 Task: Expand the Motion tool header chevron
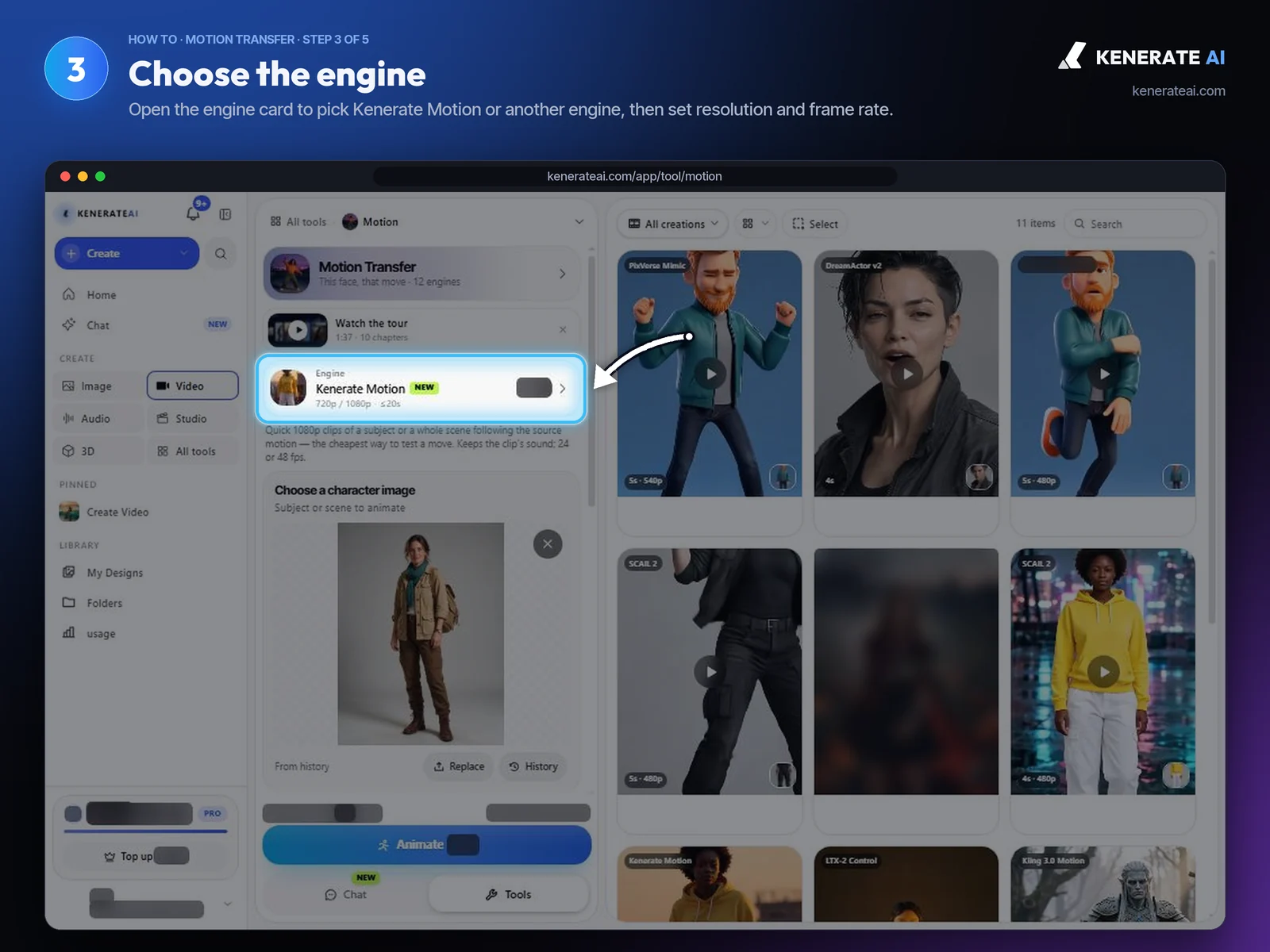coord(579,221)
